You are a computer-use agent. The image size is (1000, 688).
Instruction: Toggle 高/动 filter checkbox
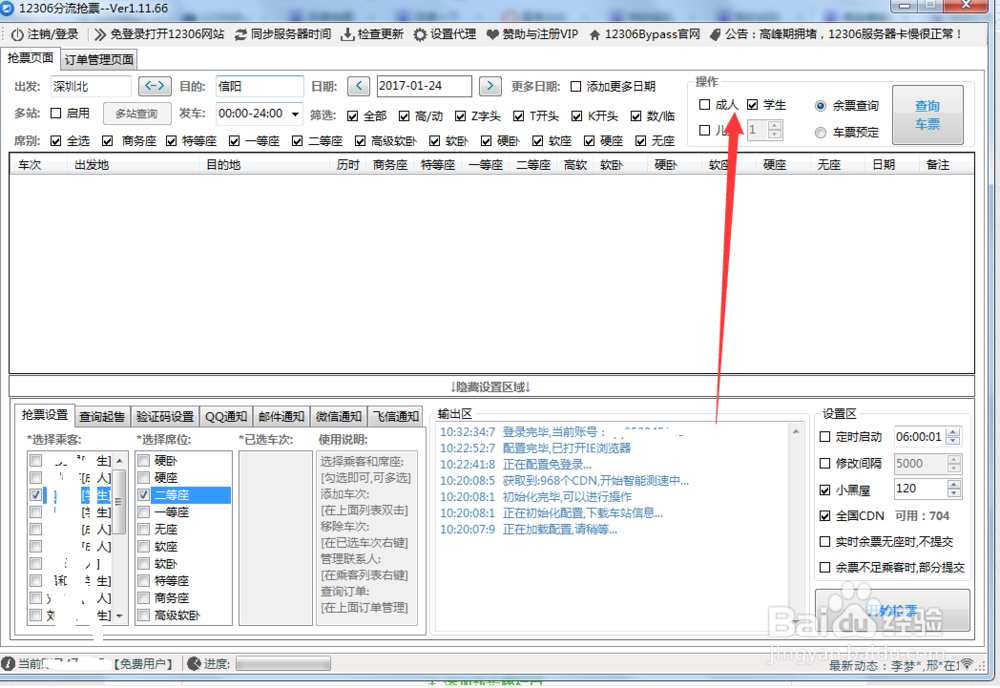click(x=404, y=116)
